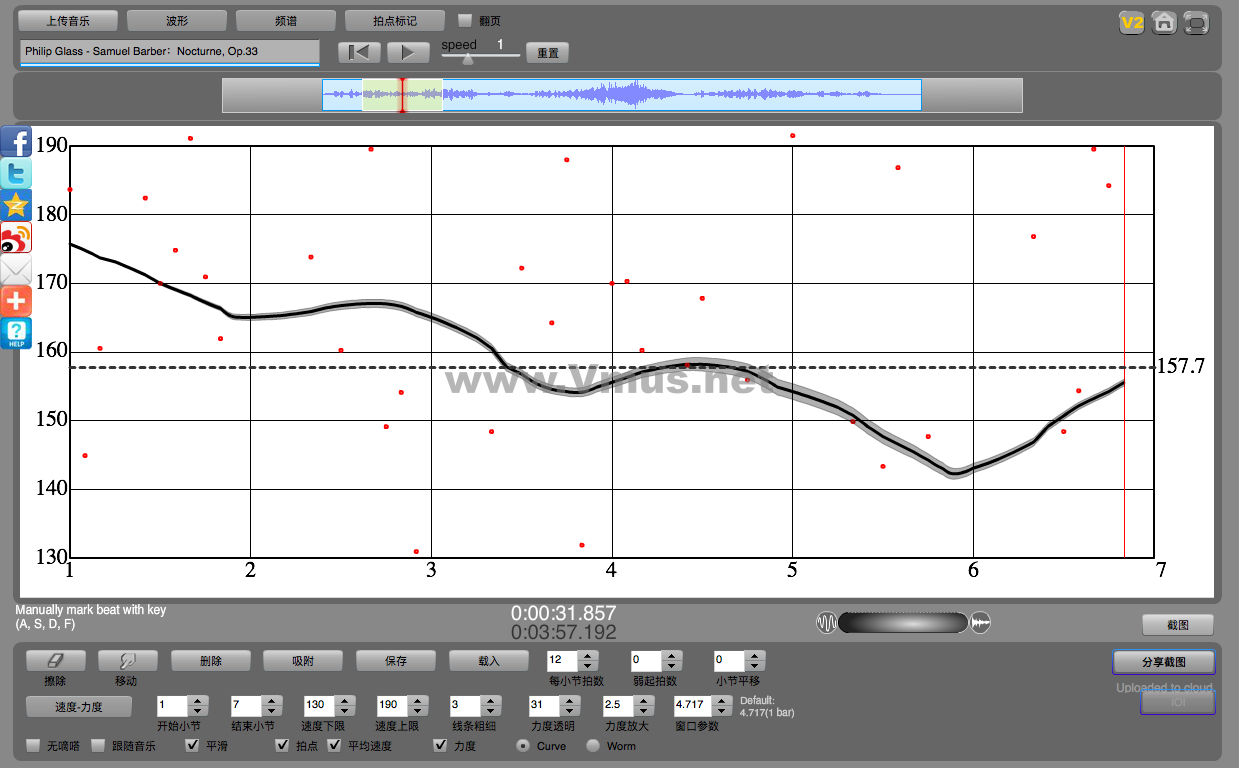Click the email envelope share icon
This screenshot has height=768, width=1239.
[16, 269]
